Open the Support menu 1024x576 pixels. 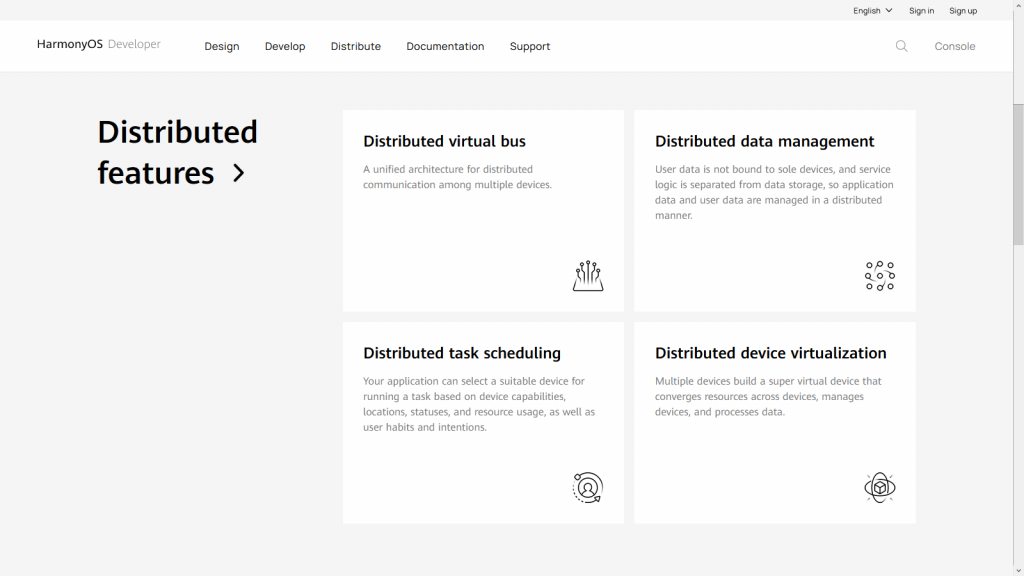point(530,46)
